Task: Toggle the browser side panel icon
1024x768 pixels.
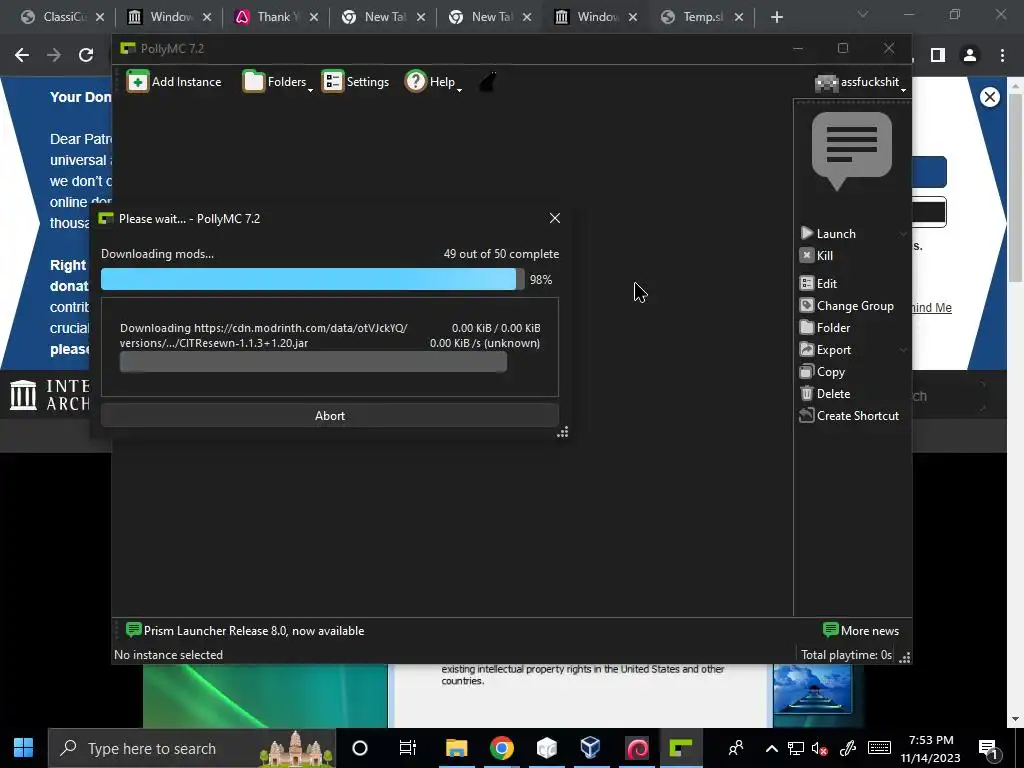Action: click(x=938, y=56)
